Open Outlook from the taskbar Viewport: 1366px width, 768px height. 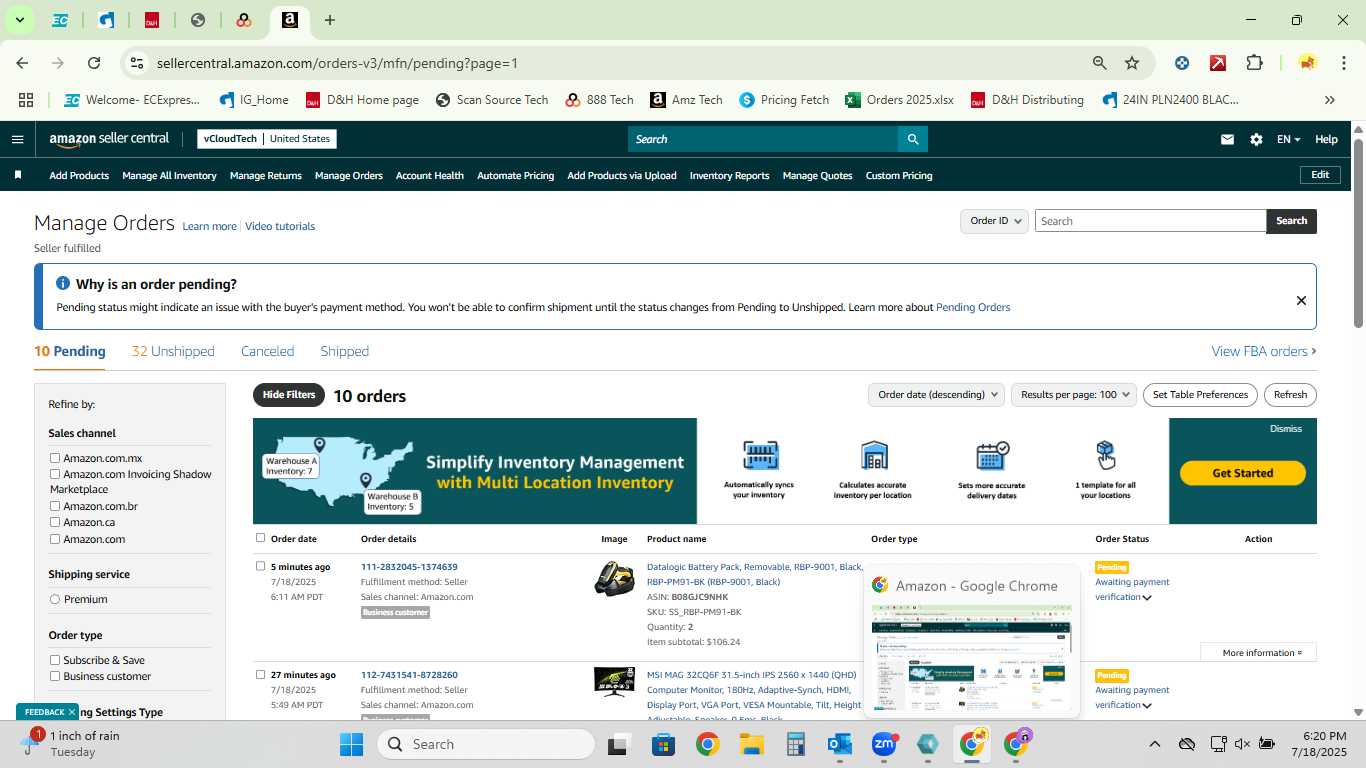coord(840,744)
